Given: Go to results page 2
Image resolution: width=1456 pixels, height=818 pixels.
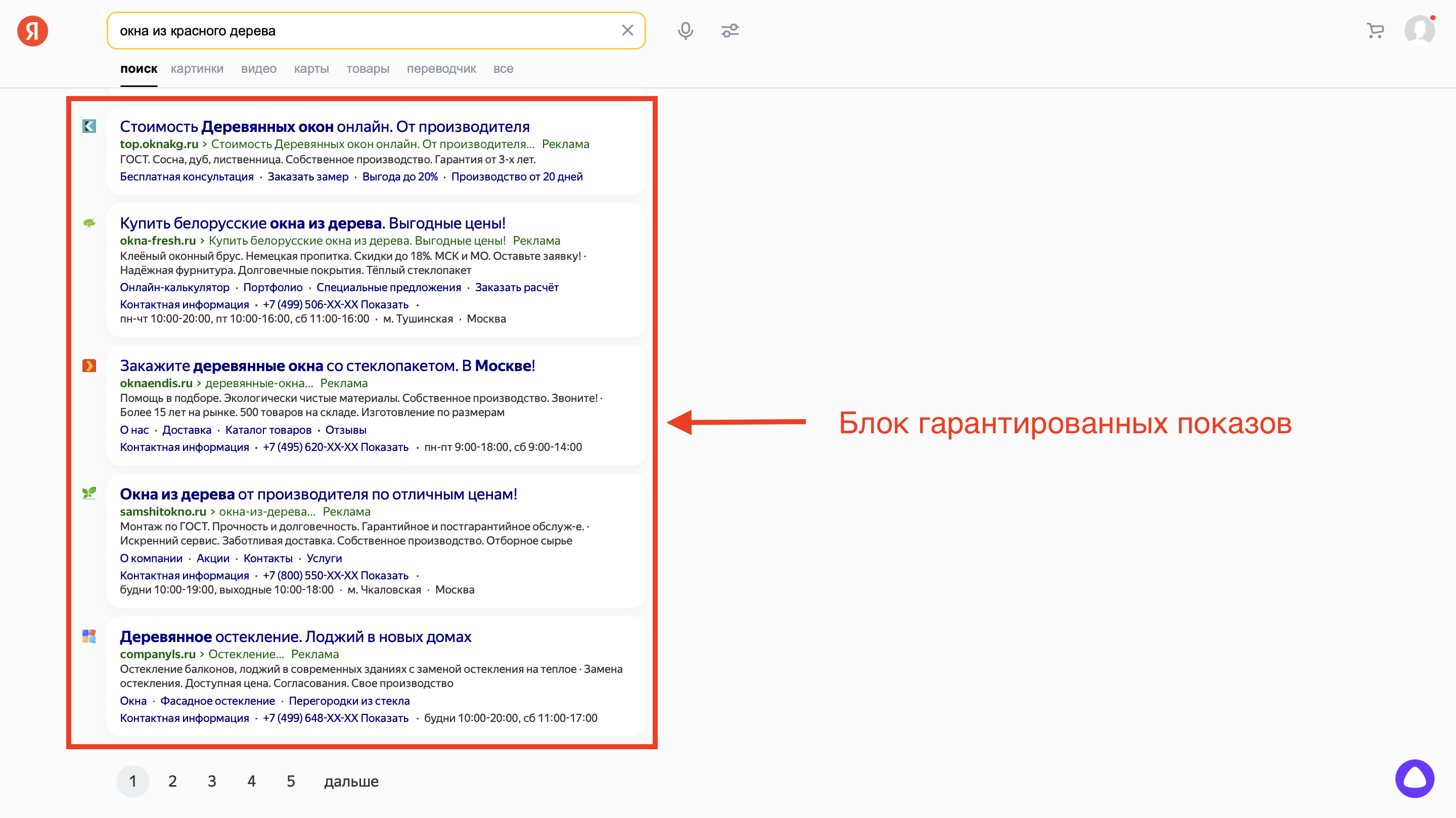Looking at the screenshot, I should click(172, 781).
